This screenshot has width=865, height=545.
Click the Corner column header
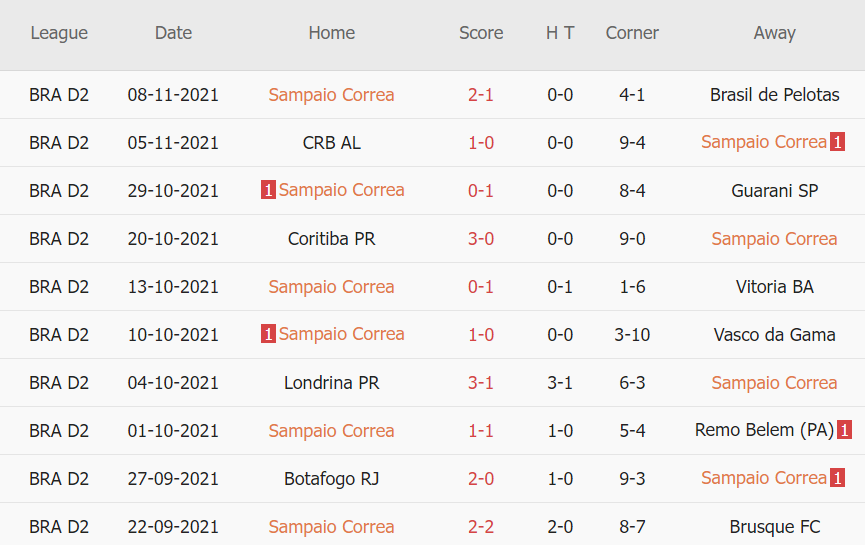632,33
